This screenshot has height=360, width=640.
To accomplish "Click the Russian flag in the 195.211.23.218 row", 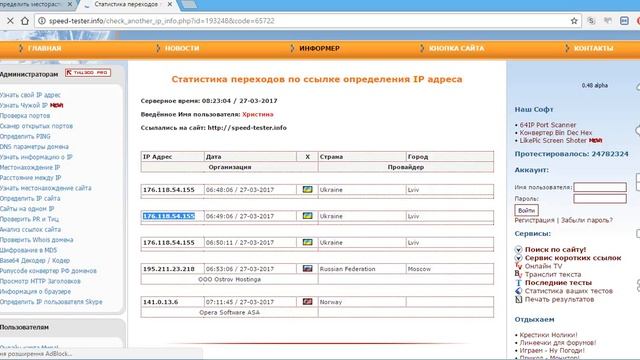I will coord(307,269).
